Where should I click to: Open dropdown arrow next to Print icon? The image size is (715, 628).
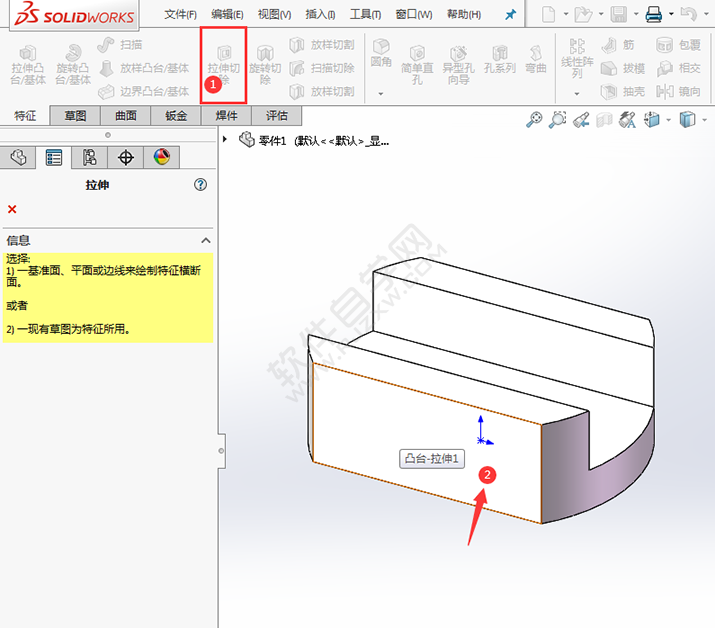pos(671,14)
